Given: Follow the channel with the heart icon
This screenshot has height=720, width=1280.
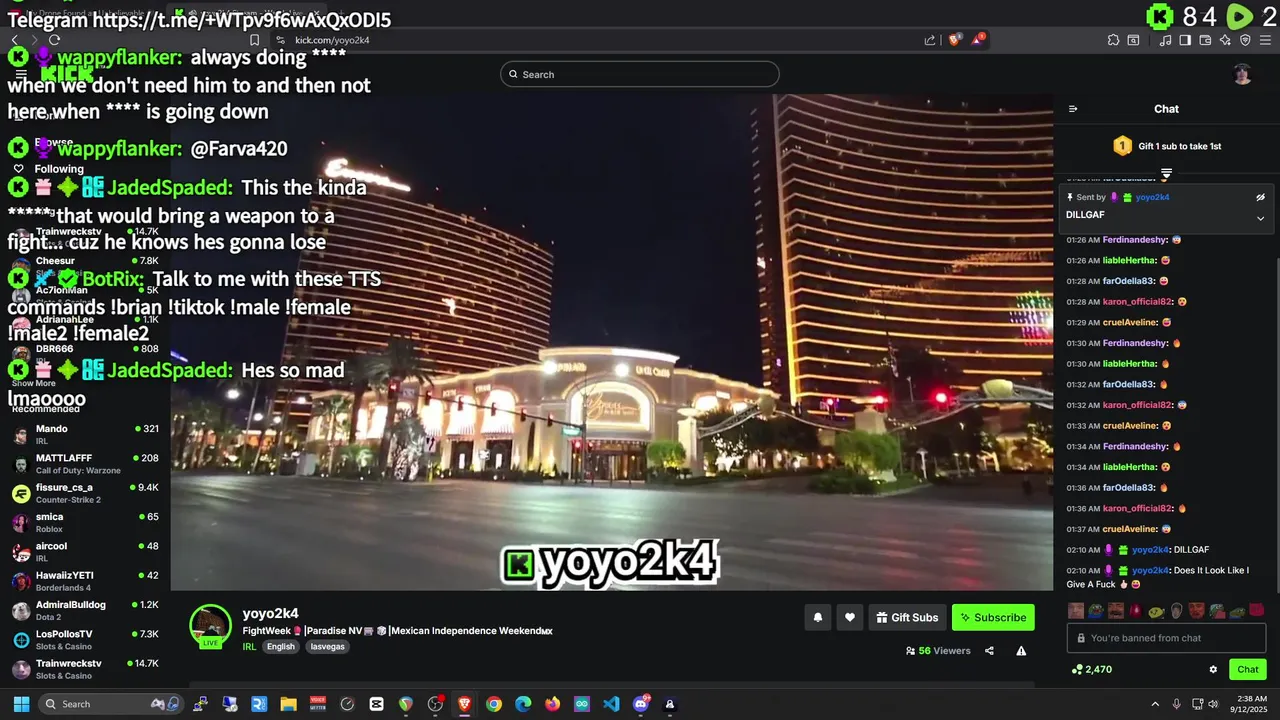Looking at the screenshot, I should coord(849,618).
